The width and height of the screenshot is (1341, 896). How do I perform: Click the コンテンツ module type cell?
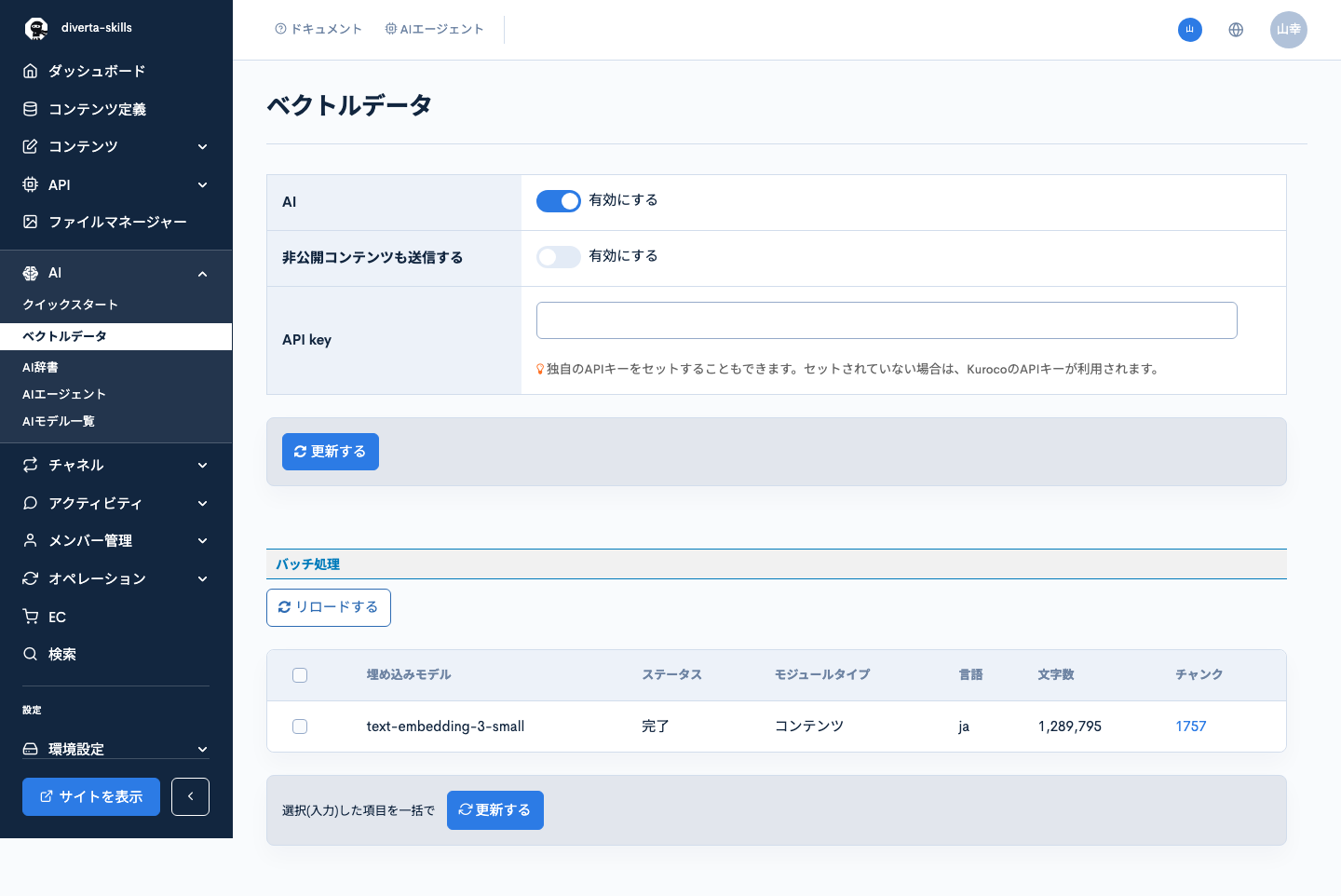[x=809, y=726]
